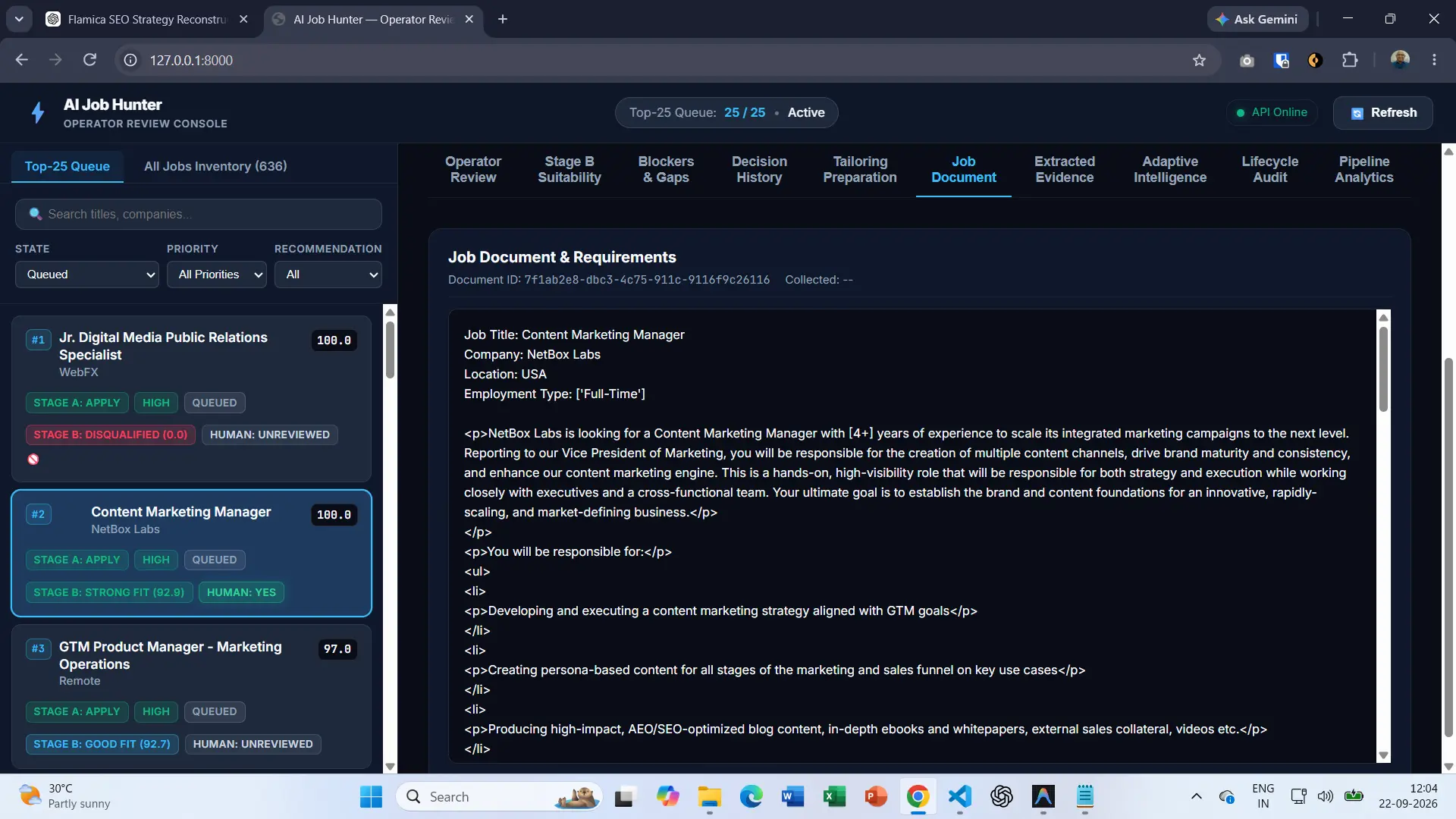Image resolution: width=1456 pixels, height=819 pixels.
Task: Open Word from the taskbar
Action: 792,797
